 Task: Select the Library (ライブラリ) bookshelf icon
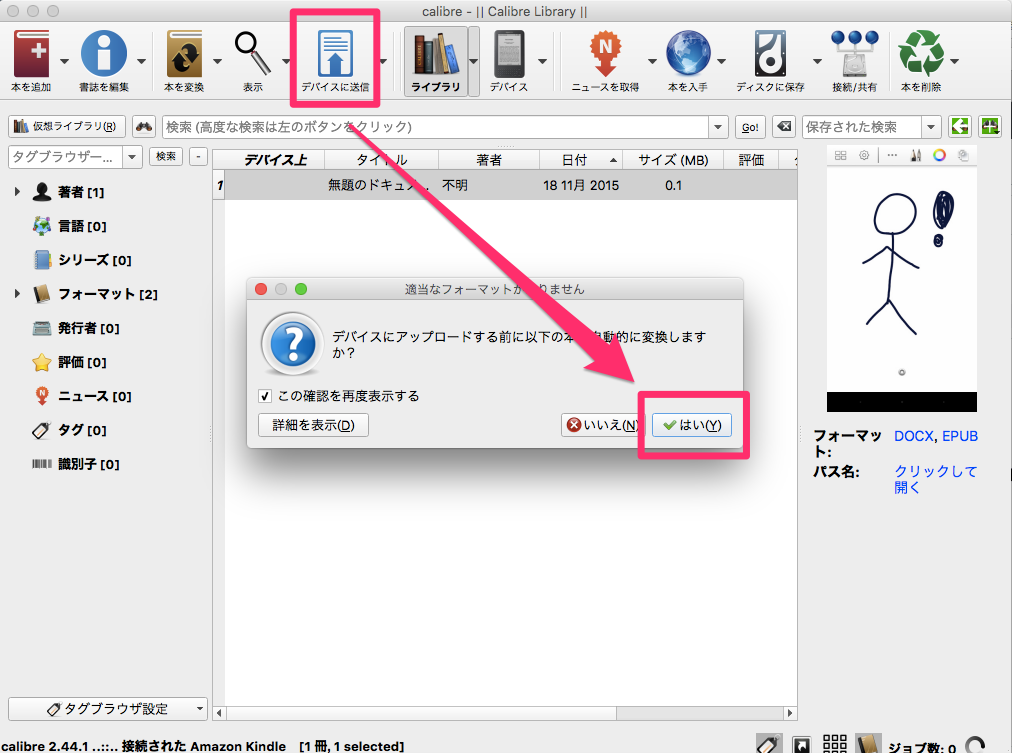click(x=436, y=54)
